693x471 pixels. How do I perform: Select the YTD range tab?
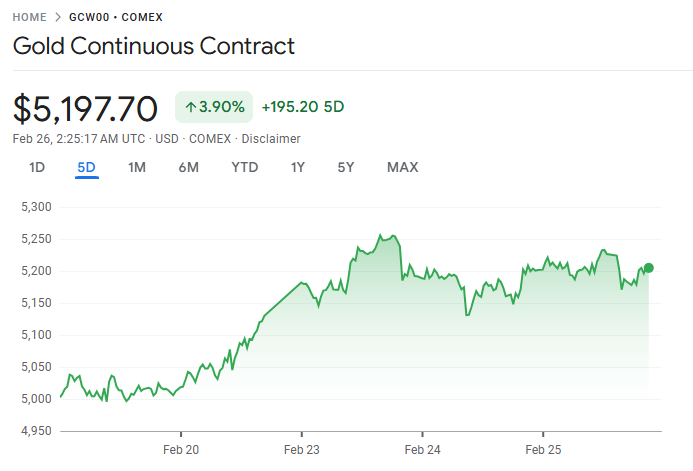[245, 167]
